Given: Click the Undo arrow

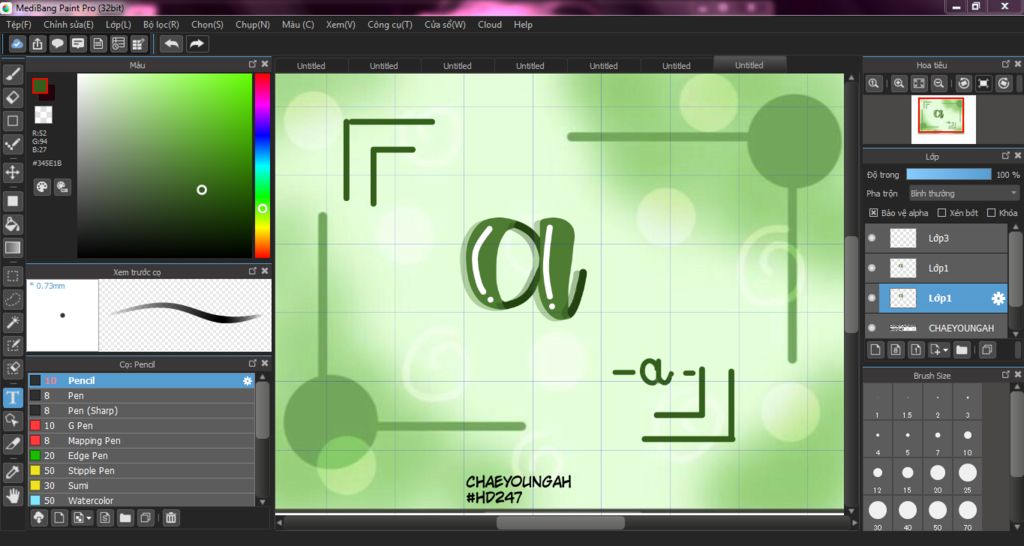Looking at the screenshot, I should (x=172, y=44).
